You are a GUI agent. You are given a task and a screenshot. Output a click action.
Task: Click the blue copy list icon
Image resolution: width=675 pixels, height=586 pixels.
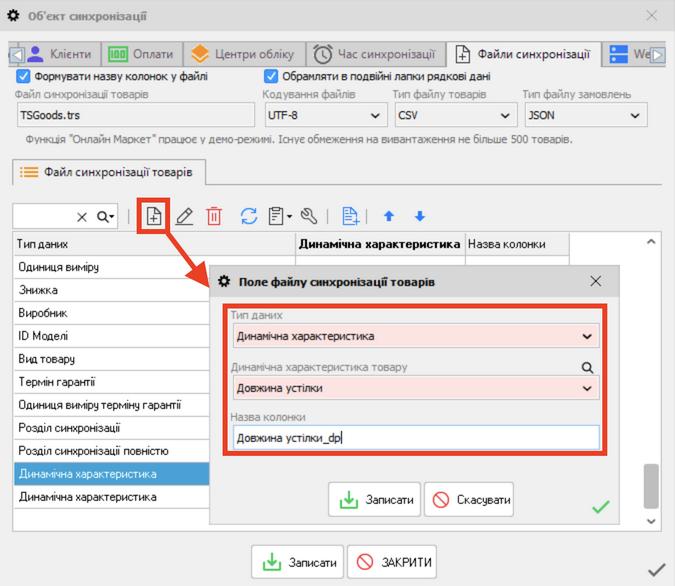[350, 216]
